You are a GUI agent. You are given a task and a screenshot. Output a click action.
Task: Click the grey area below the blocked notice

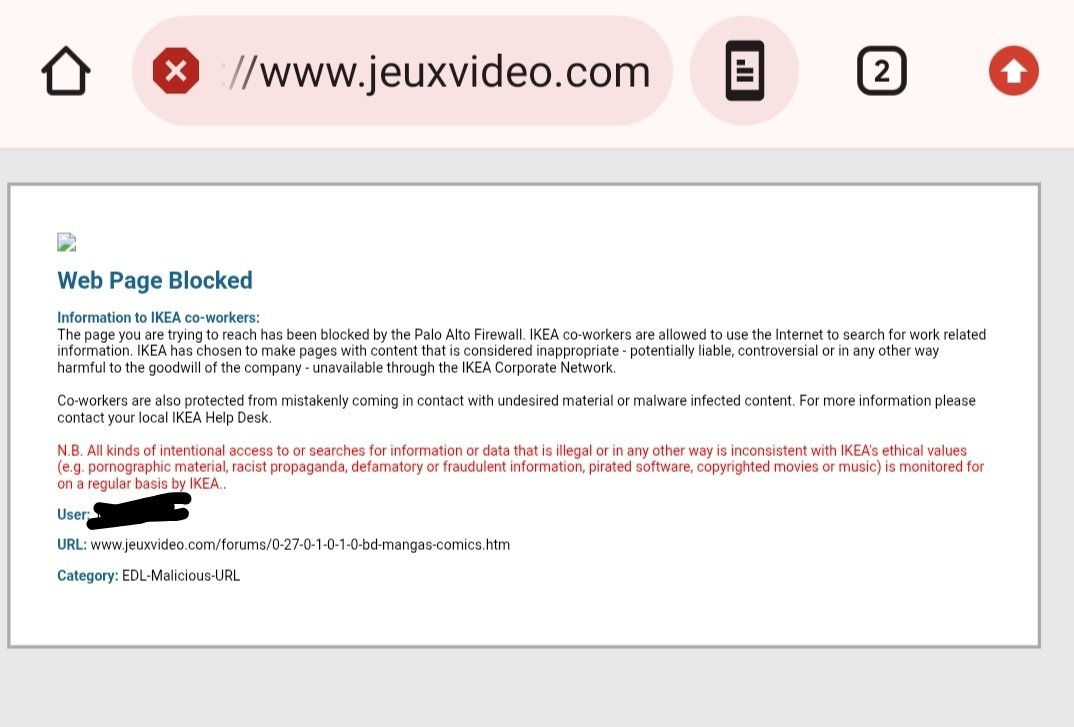pyautogui.click(x=537, y=687)
